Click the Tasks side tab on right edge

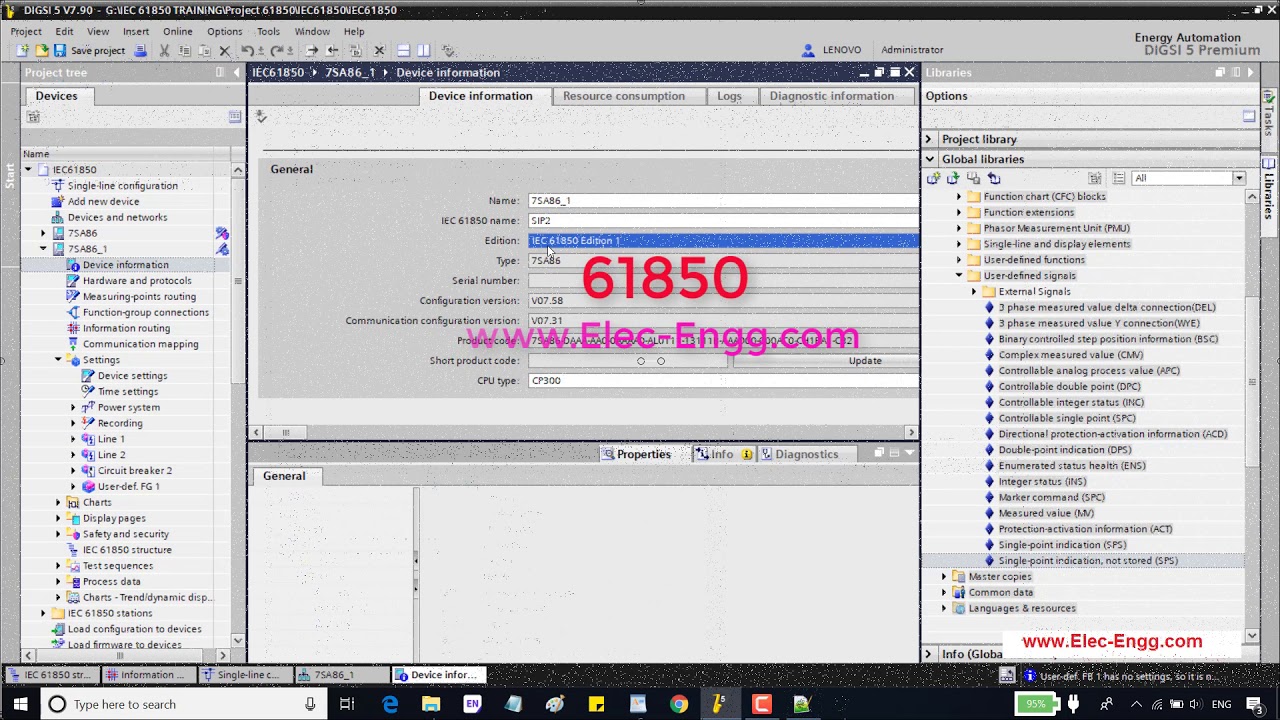point(1270,121)
